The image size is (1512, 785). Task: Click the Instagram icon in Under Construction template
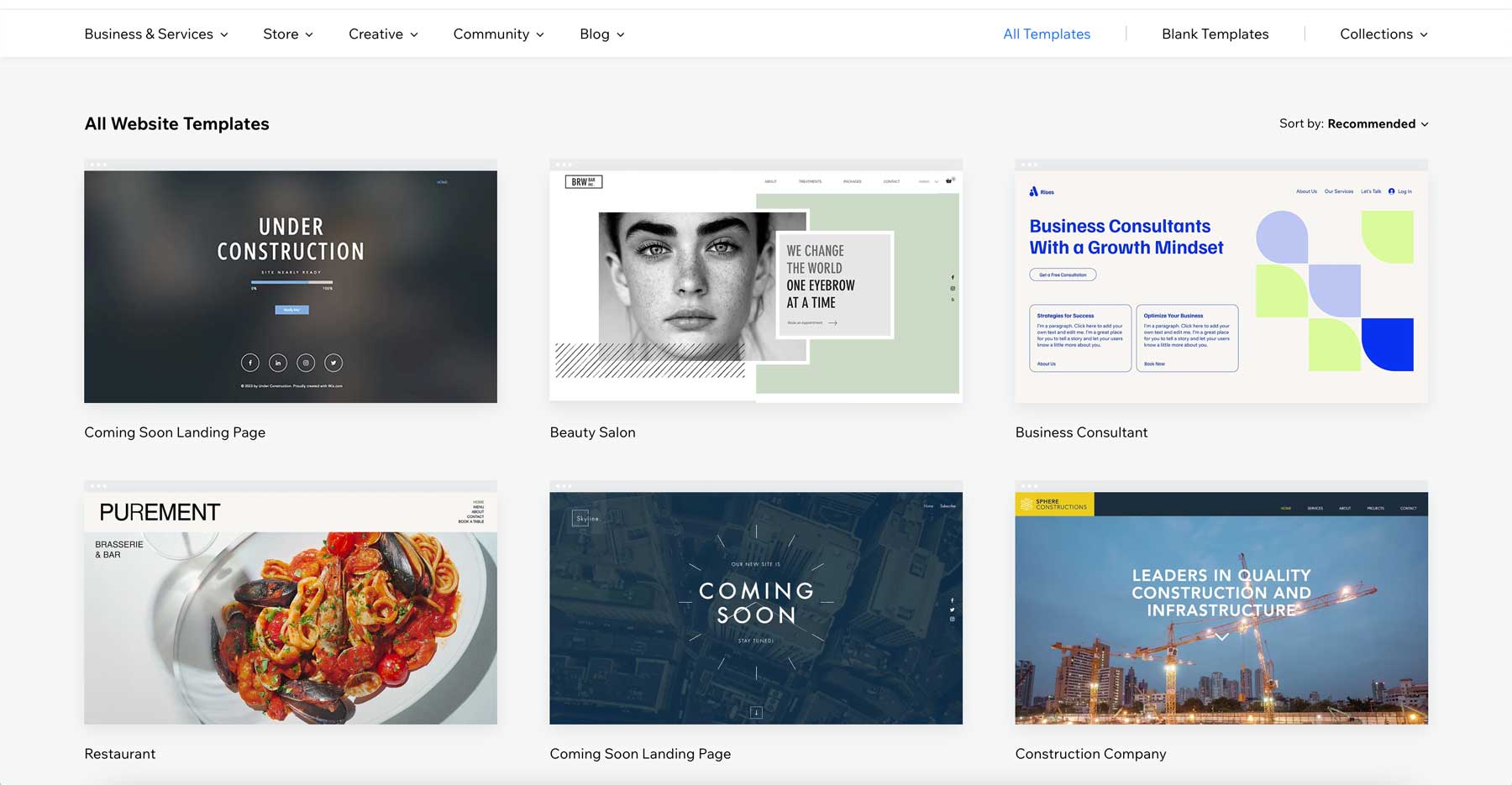306,363
